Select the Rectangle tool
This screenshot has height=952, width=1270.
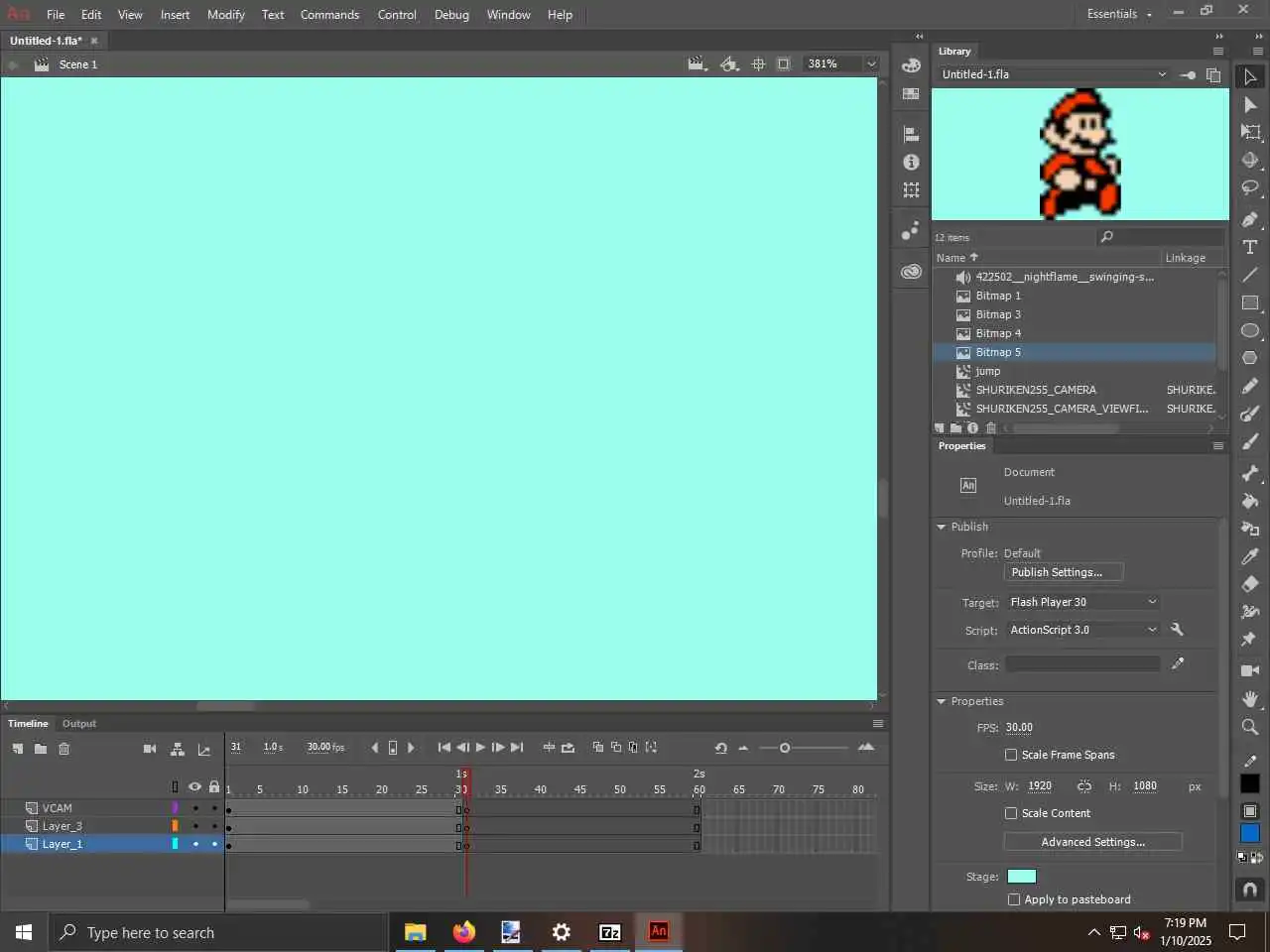coord(1250,302)
